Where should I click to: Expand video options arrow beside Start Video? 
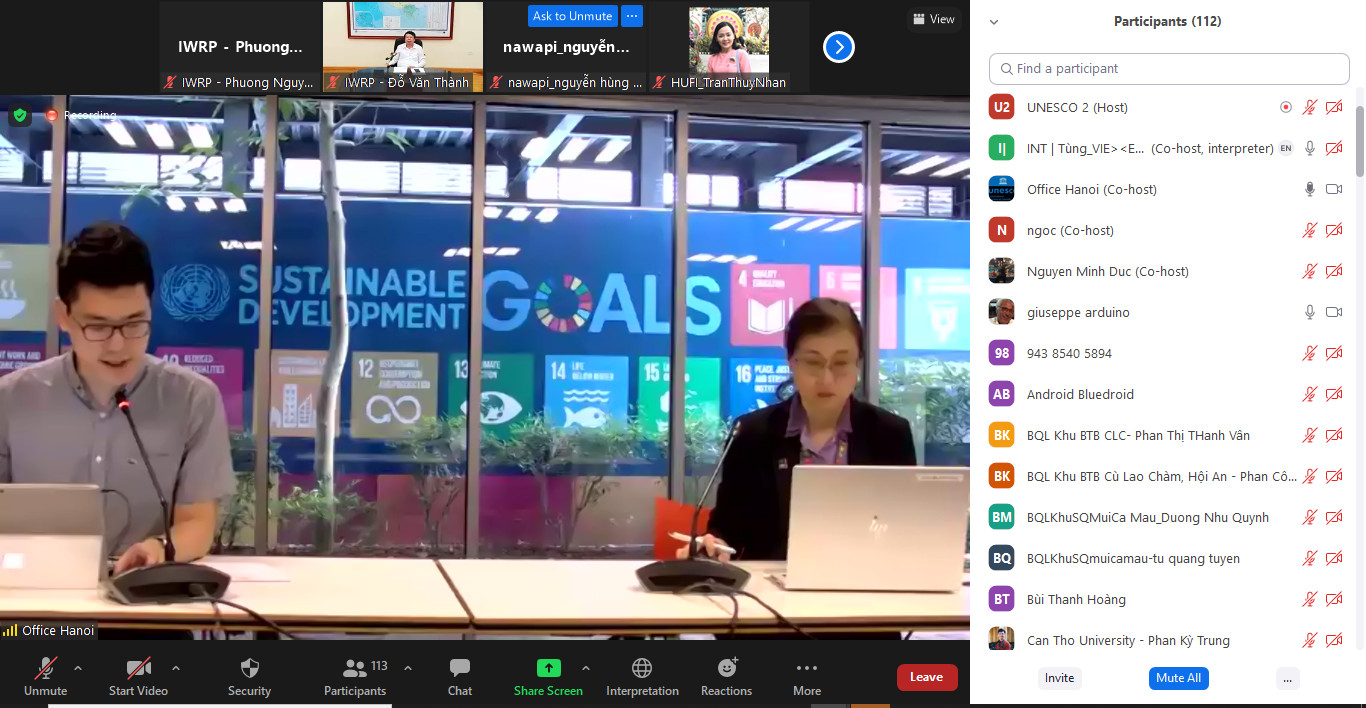coord(176,668)
